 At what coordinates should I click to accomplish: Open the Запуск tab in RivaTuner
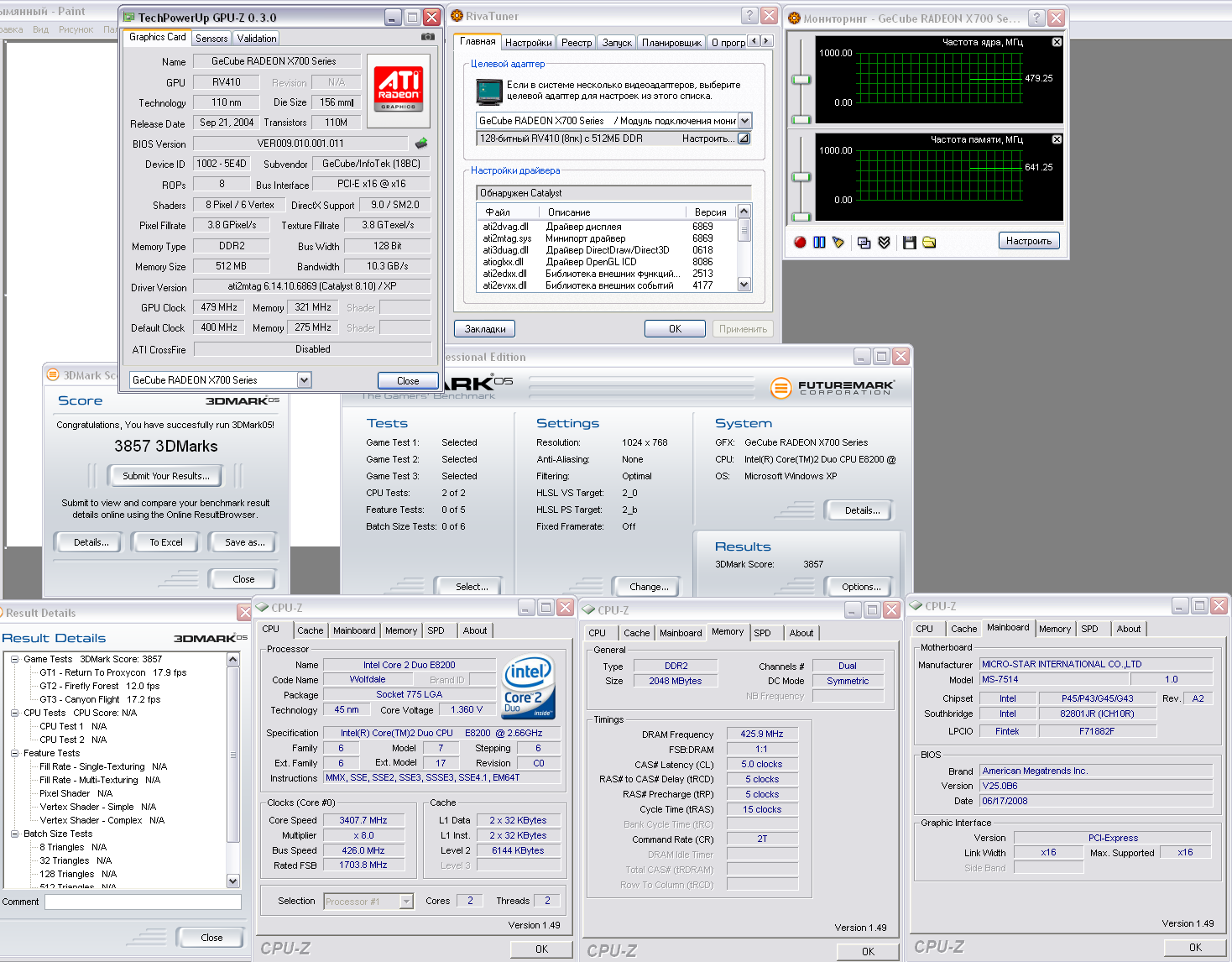[617, 43]
